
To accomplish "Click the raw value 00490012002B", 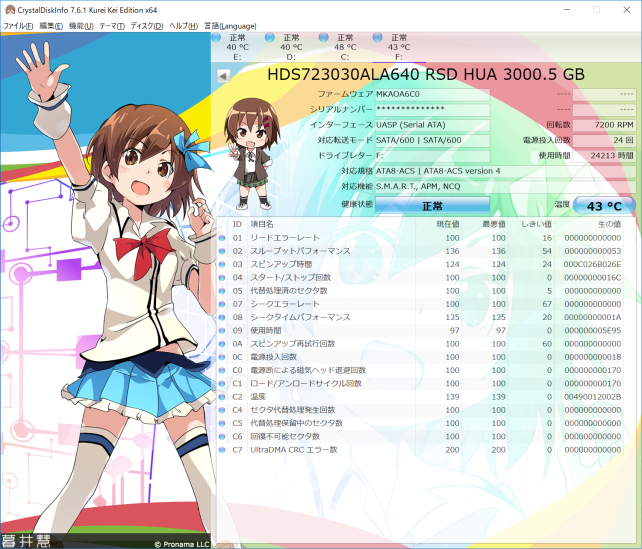I will [592, 397].
